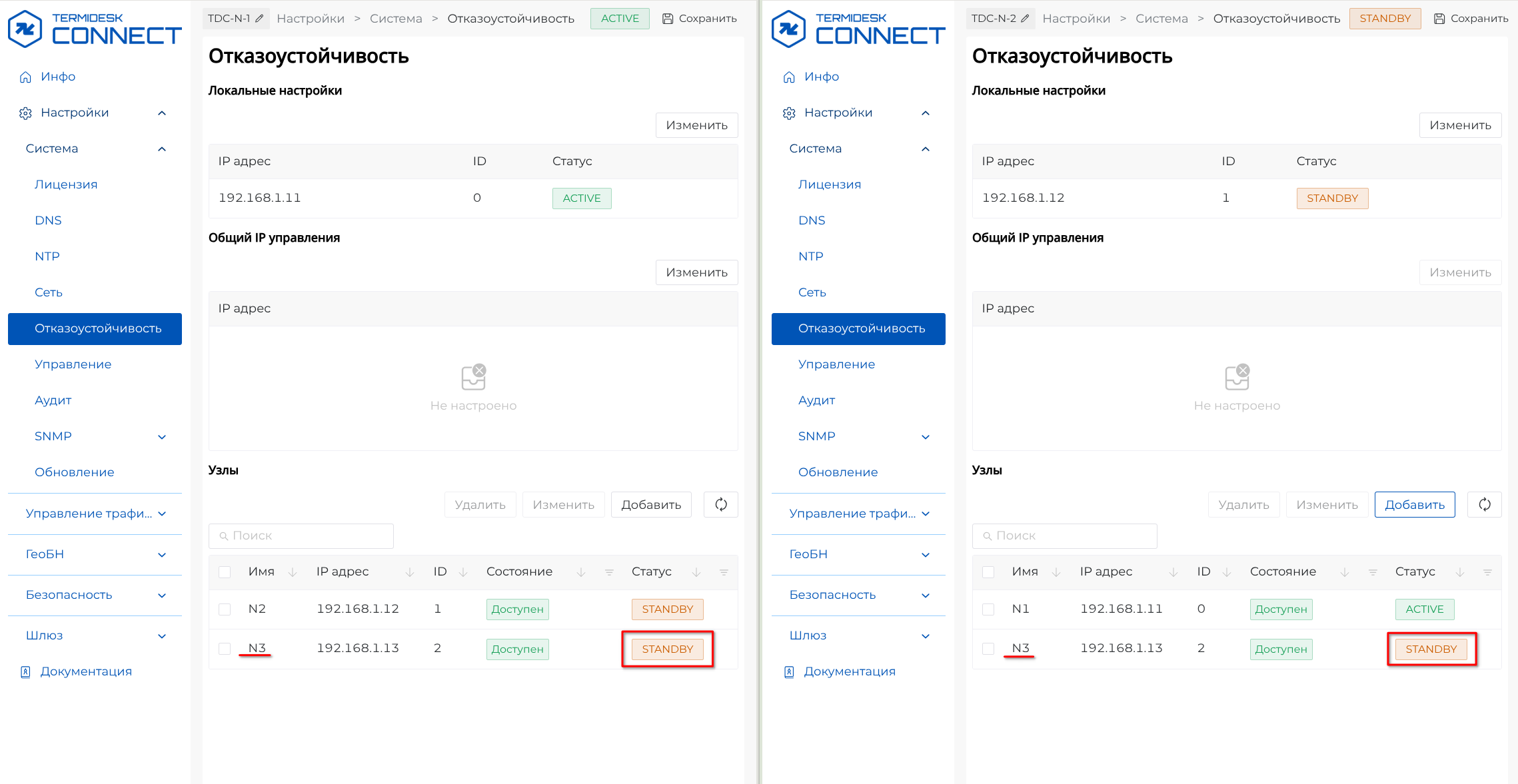Click pencil edit icon next to TDC-N-2
The image size is (1518, 784).
[1025, 19]
